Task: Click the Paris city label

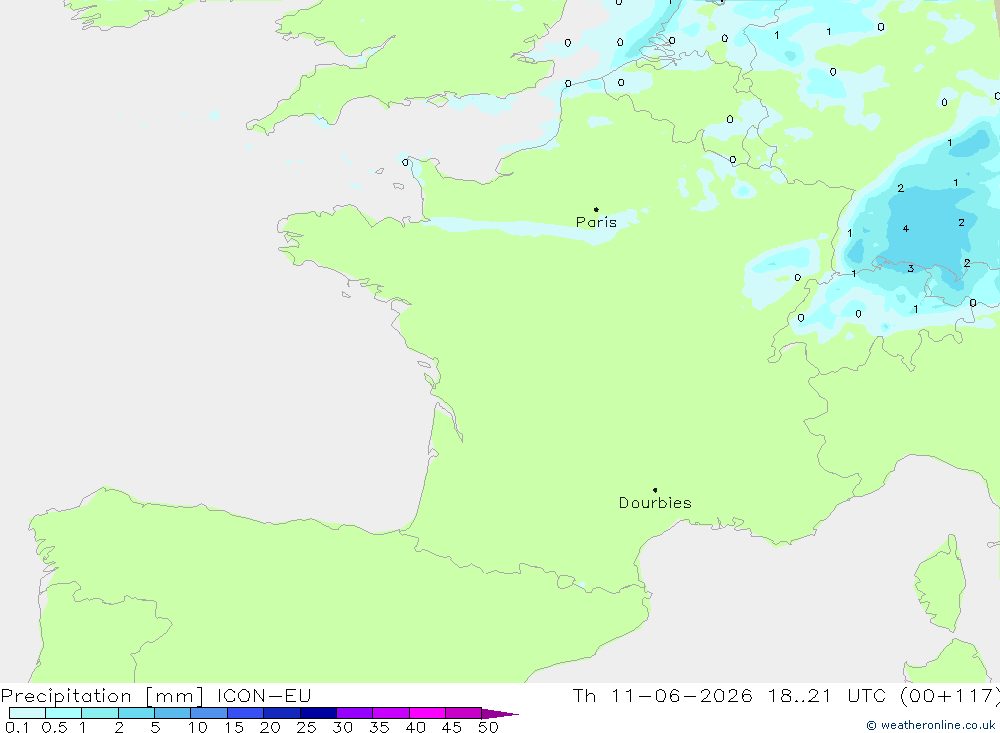Action: (x=596, y=222)
